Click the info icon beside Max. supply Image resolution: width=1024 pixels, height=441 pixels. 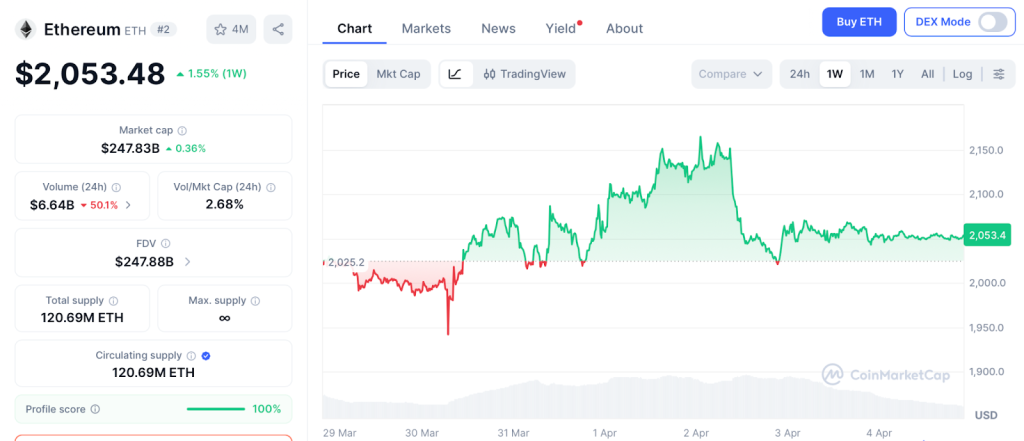[254, 300]
